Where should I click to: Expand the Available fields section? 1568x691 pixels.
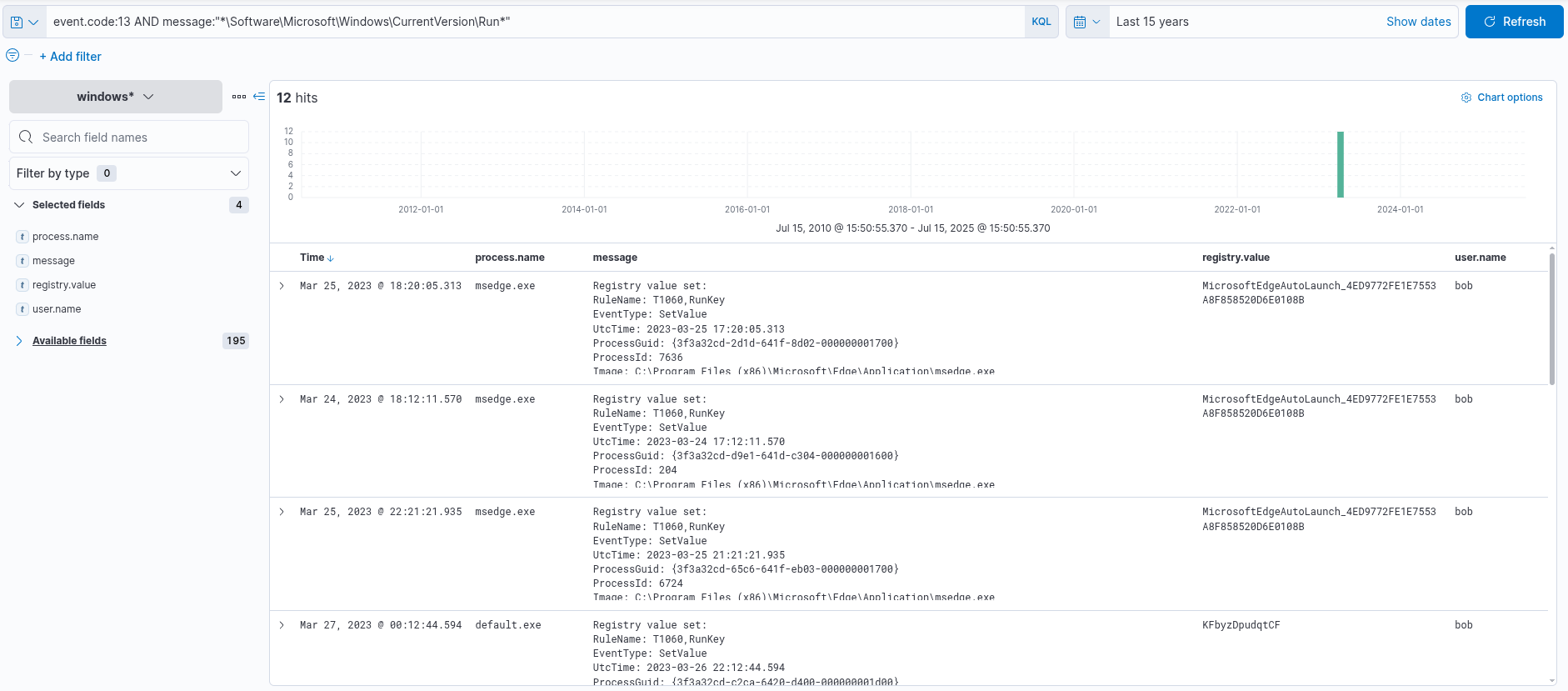click(x=69, y=341)
